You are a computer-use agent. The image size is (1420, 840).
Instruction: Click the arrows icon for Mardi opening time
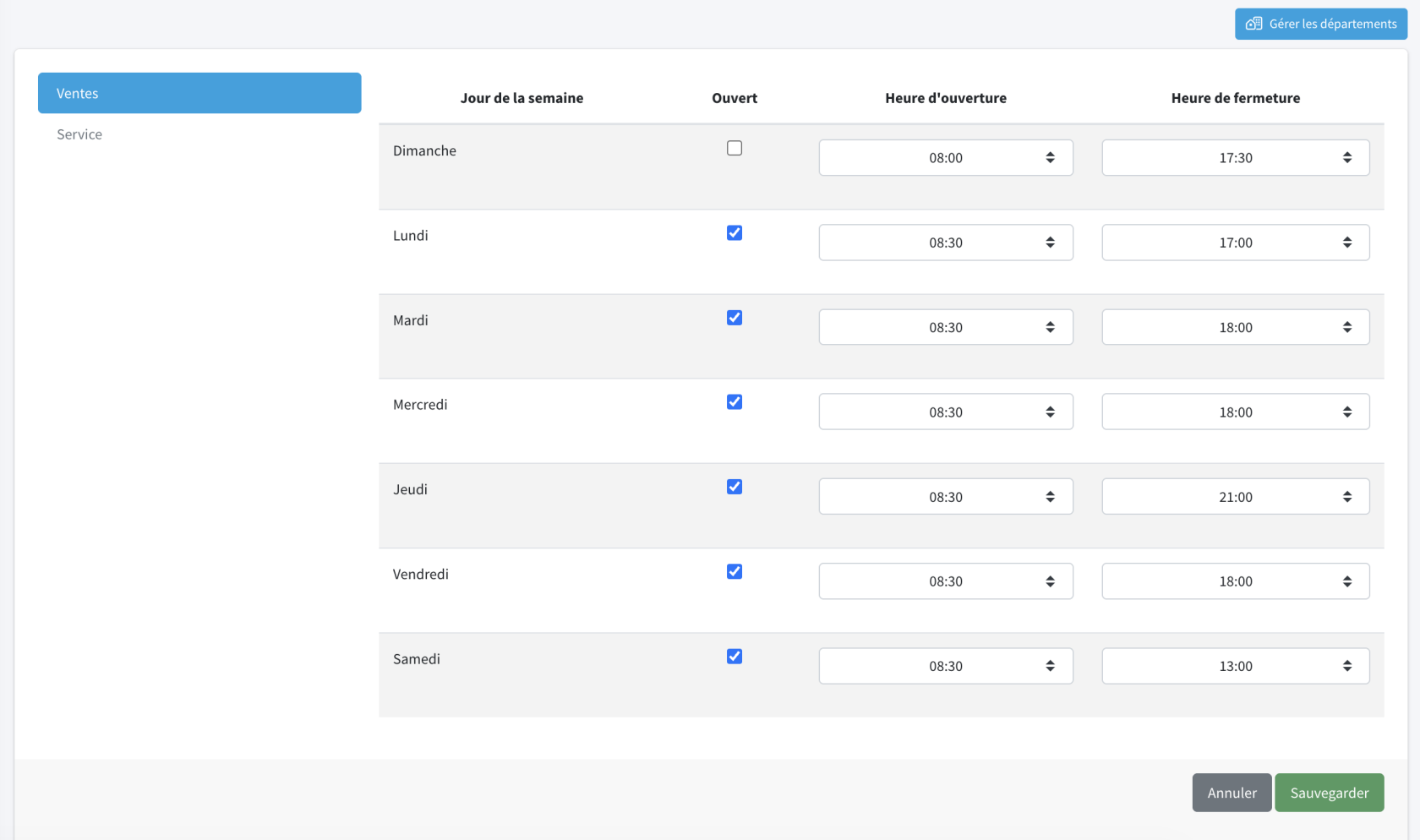click(1050, 327)
